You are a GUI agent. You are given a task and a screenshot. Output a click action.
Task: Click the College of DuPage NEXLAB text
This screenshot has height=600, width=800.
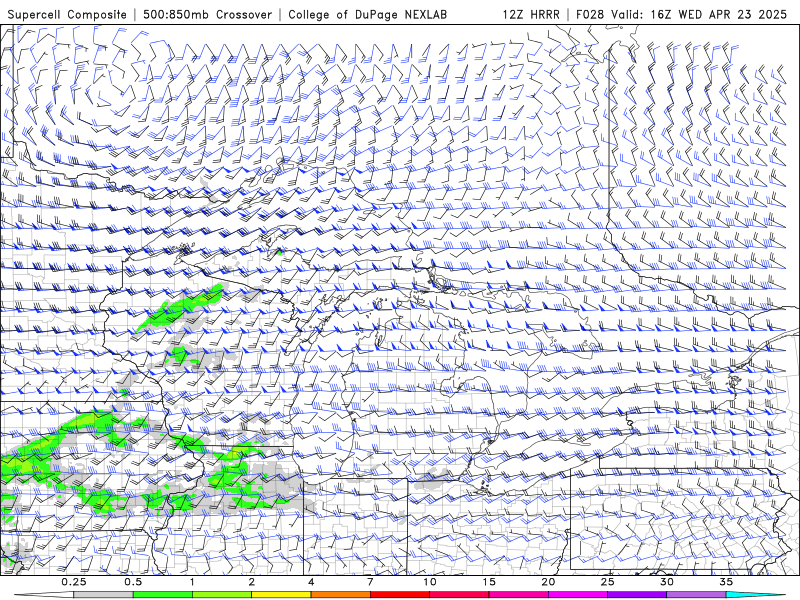[367, 14]
